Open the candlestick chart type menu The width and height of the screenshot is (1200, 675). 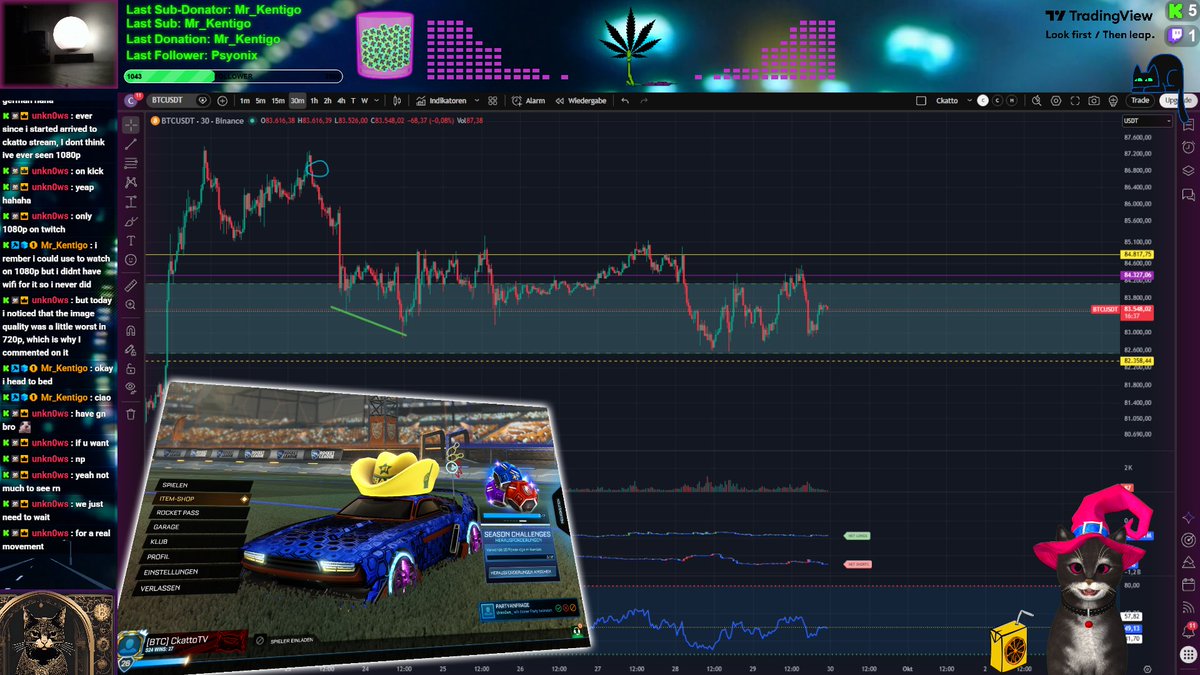(397, 100)
